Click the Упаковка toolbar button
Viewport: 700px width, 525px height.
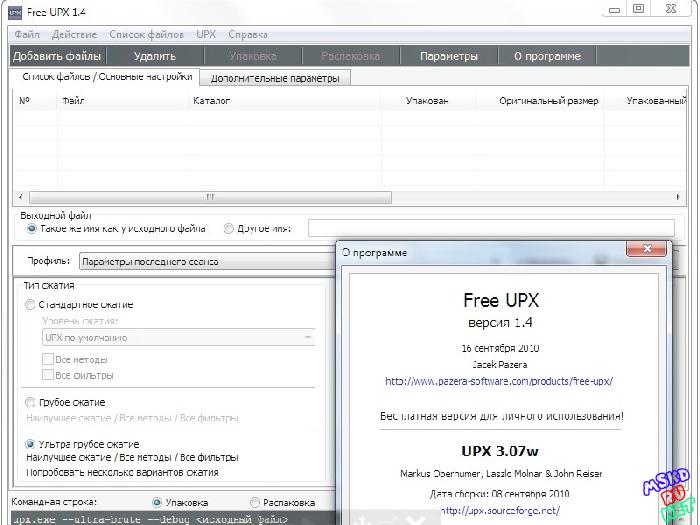point(253,56)
